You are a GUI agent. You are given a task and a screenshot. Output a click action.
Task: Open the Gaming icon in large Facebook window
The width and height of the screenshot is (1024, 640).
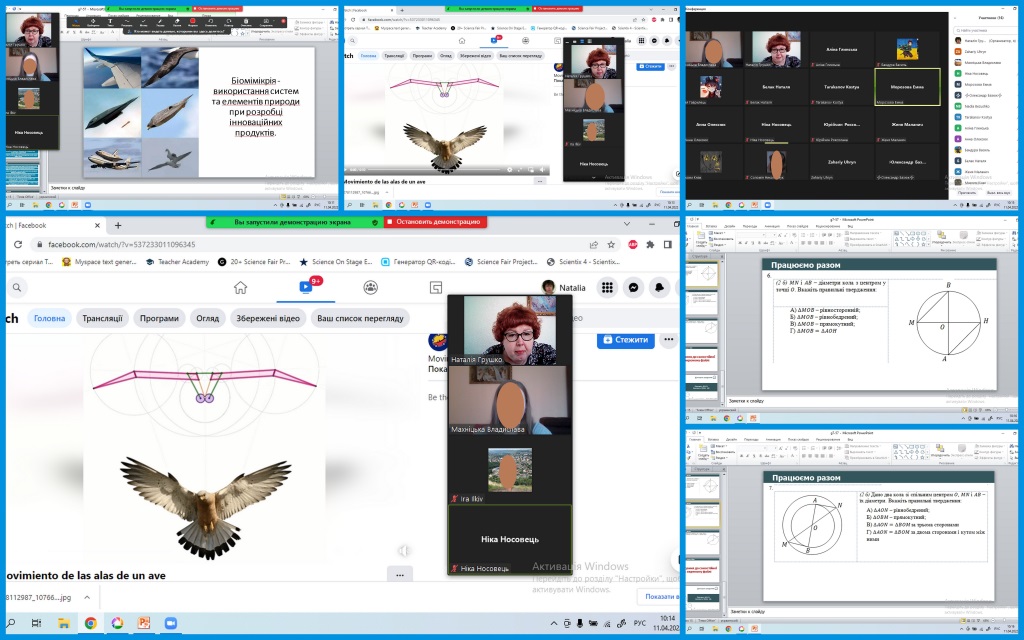point(436,287)
